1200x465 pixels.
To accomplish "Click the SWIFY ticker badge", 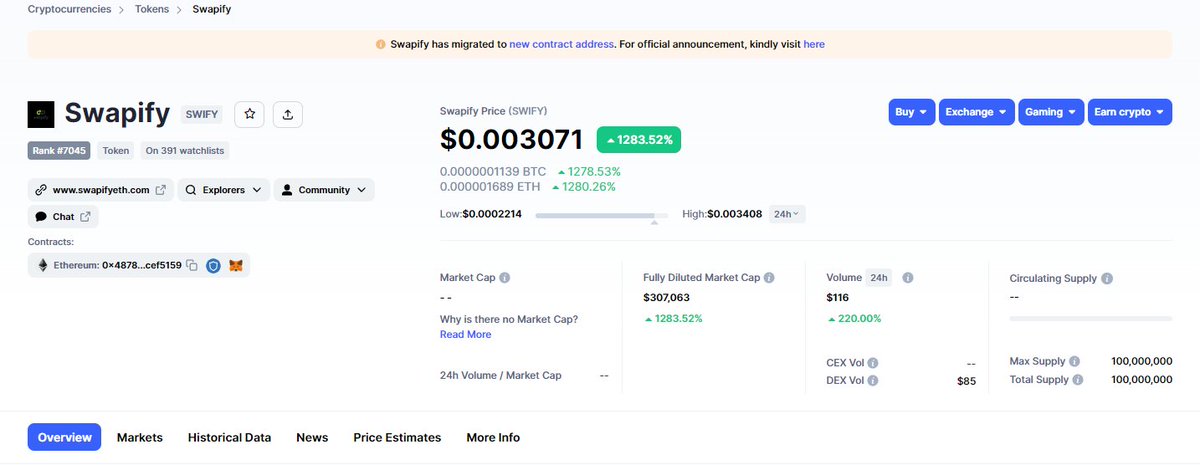I will pos(202,114).
